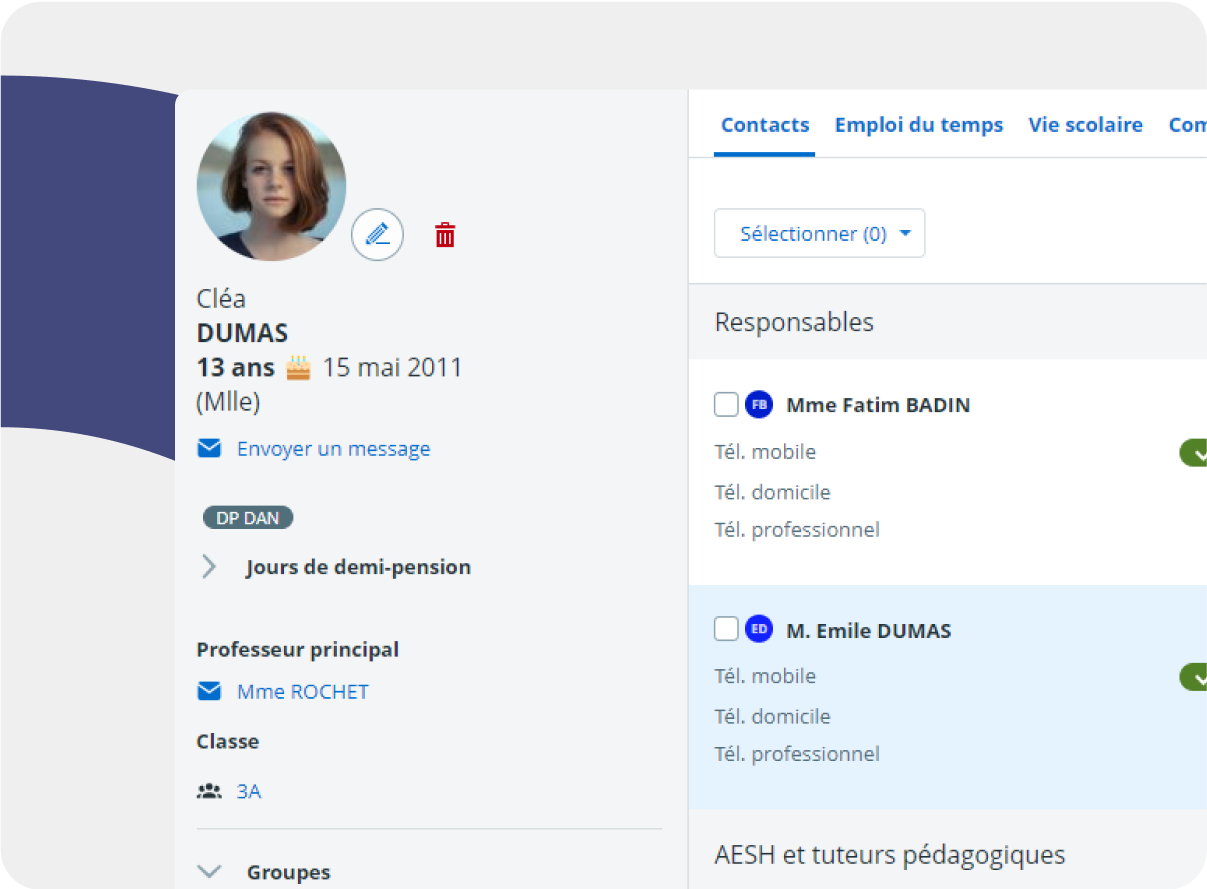Image resolution: width=1207 pixels, height=889 pixels.
Task: Click AESH et tuteurs pédagogiques header
Action: 890,855
